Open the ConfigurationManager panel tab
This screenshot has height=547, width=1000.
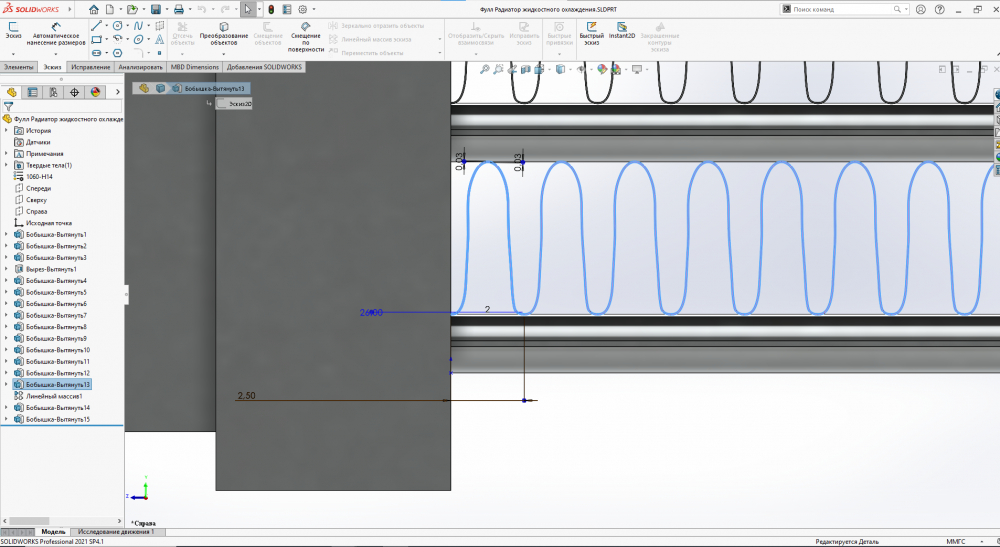[53, 92]
